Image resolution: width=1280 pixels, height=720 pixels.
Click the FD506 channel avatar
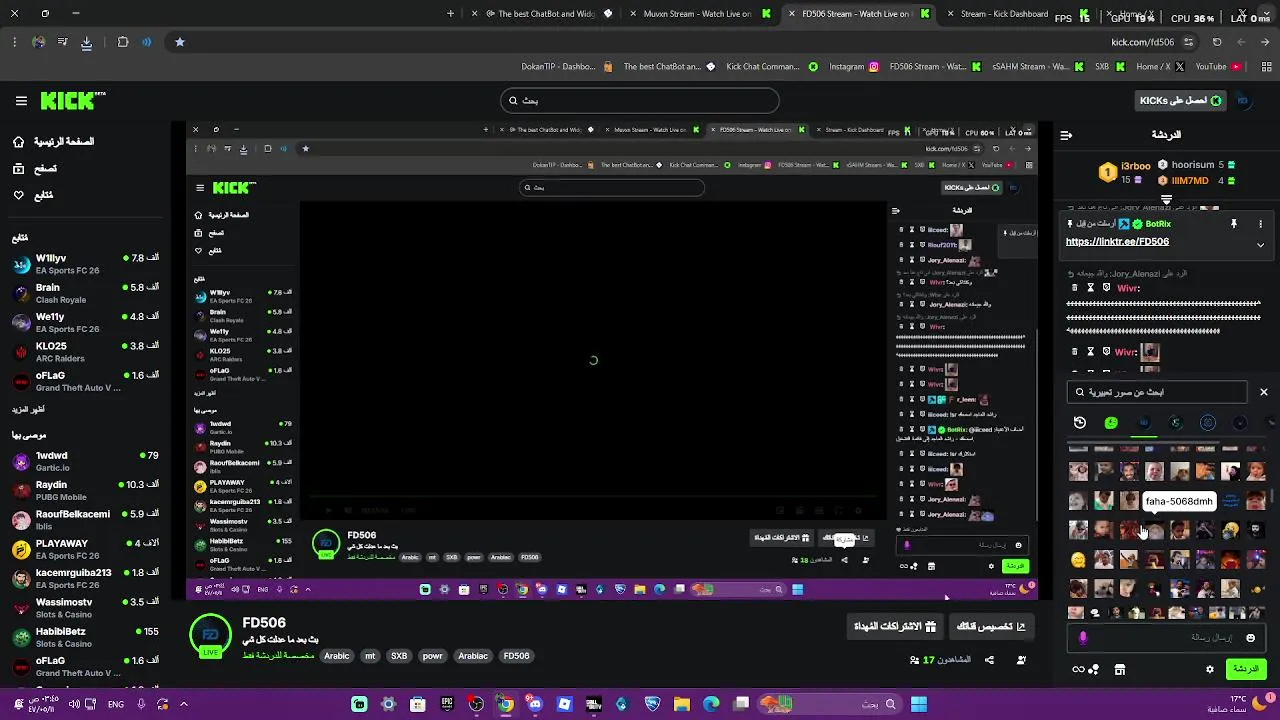pos(211,636)
